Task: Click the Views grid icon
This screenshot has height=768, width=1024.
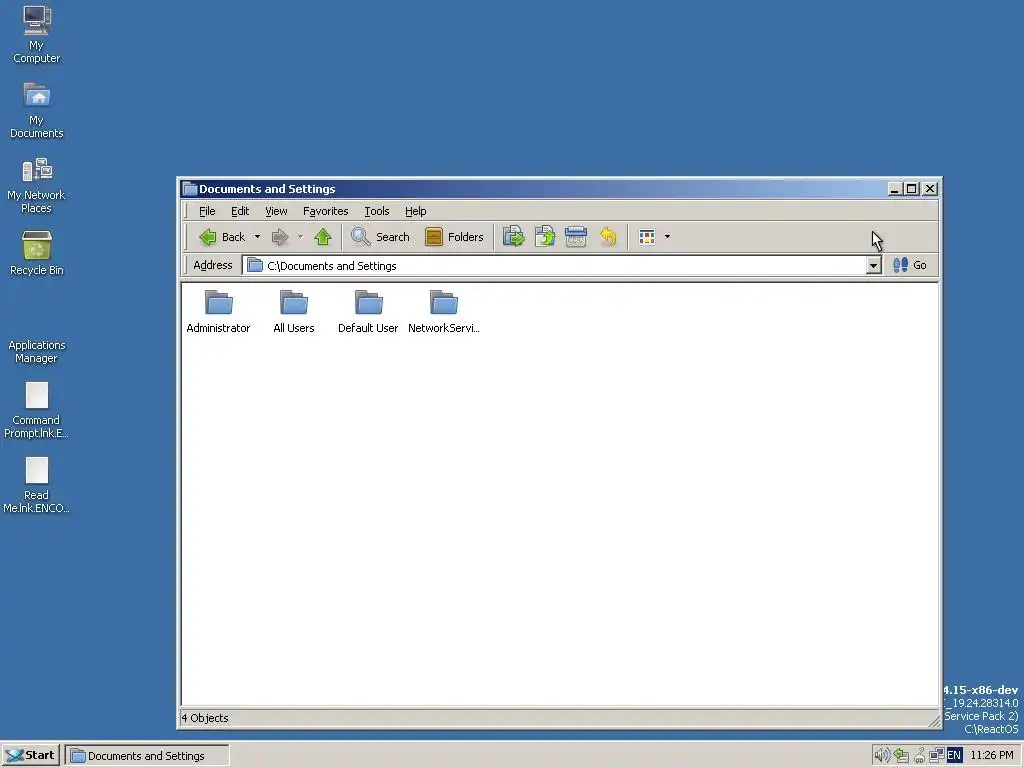Action: (647, 237)
